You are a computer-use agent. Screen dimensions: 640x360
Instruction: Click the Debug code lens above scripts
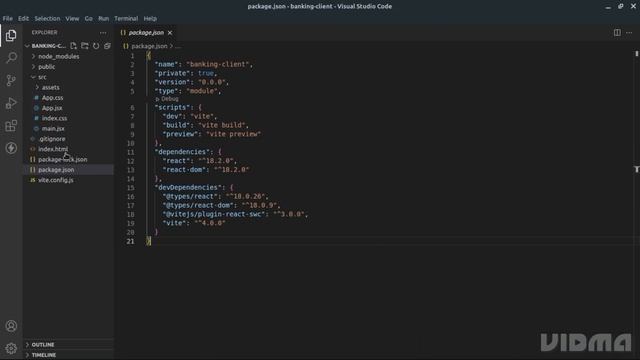pos(167,99)
